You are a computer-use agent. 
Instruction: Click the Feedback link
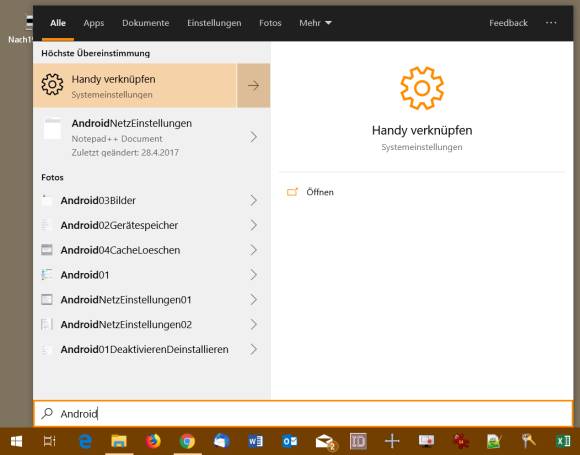[x=508, y=23]
